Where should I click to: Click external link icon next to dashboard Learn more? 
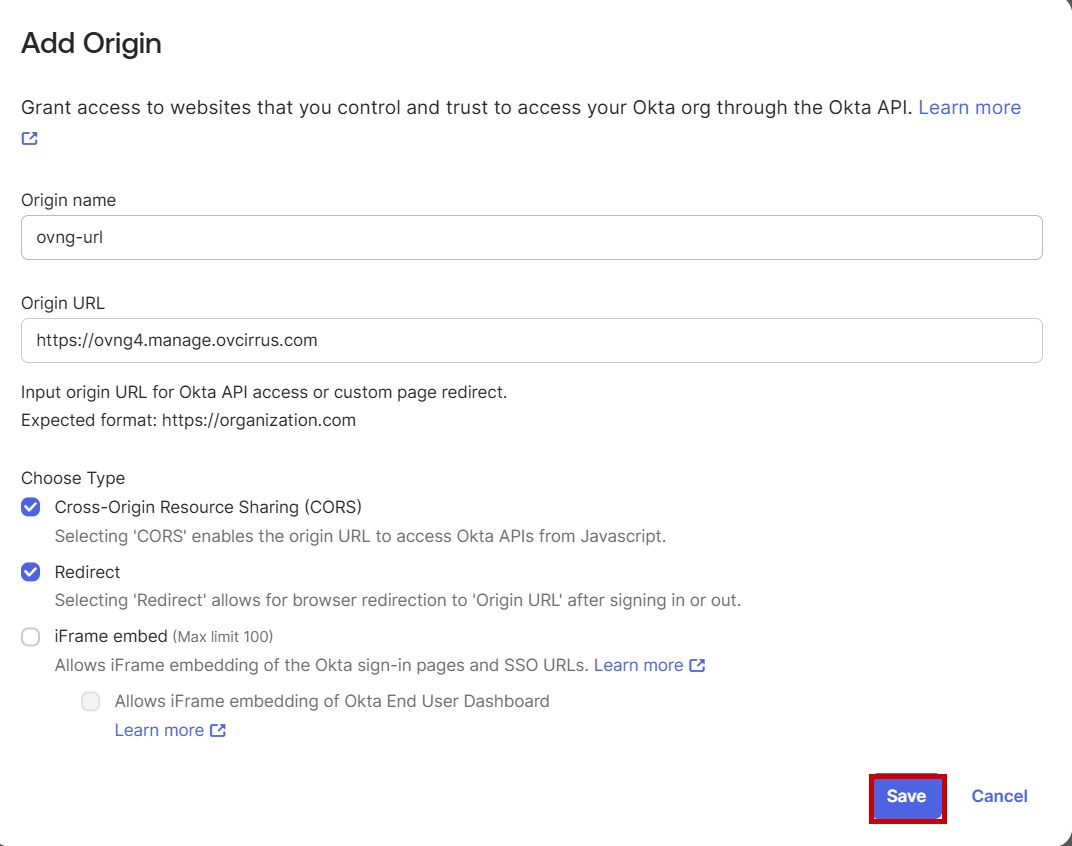218,730
